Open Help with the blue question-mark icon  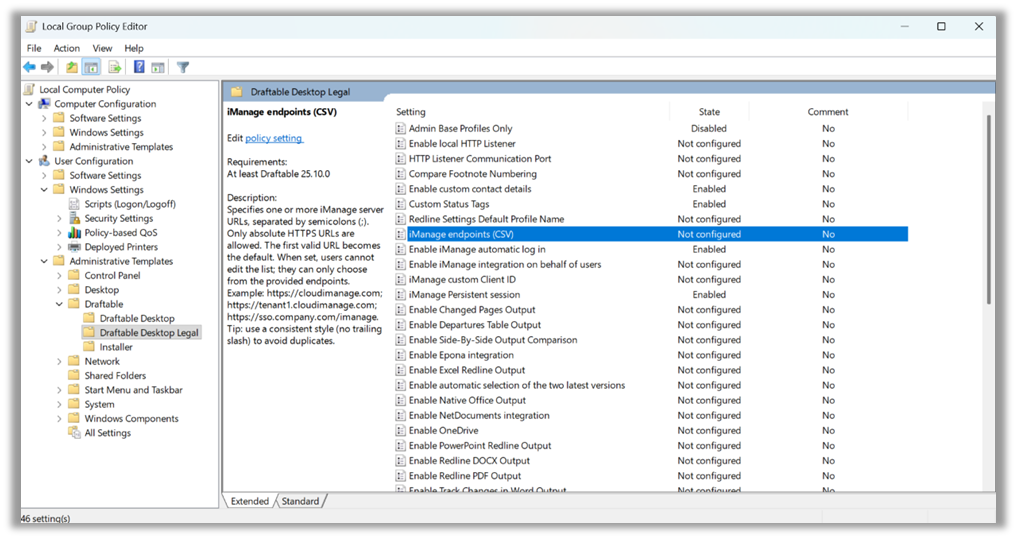click(139, 67)
